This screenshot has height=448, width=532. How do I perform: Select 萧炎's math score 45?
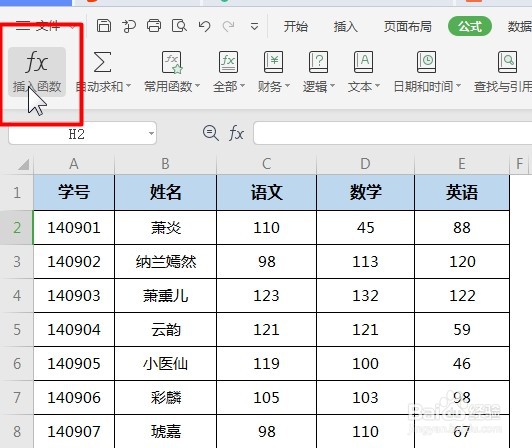(365, 227)
